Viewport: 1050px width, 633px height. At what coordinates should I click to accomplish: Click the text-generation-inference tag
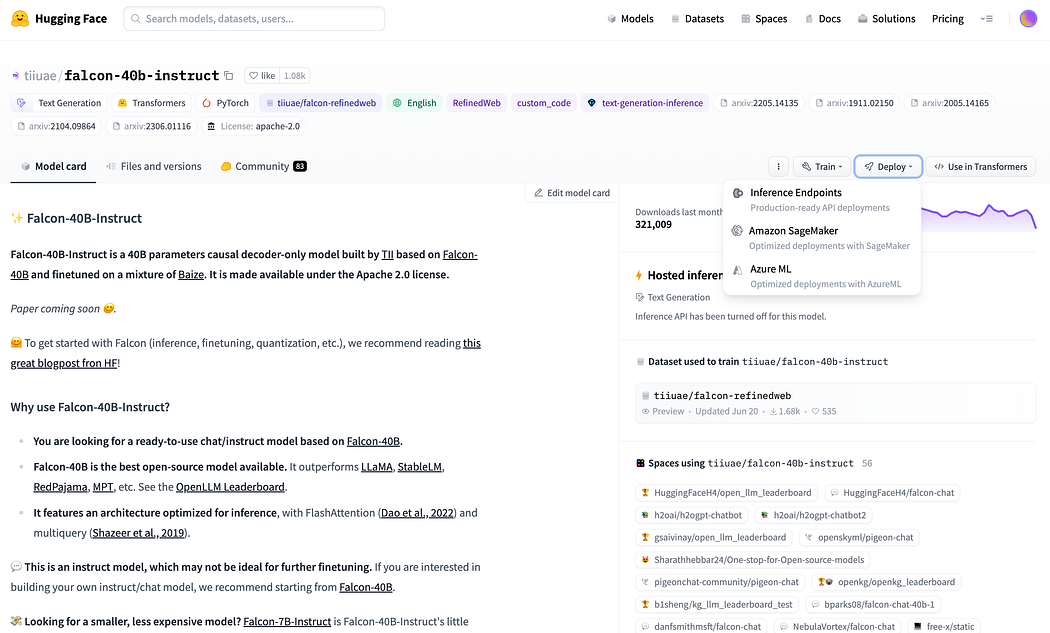pyautogui.click(x=645, y=103)
